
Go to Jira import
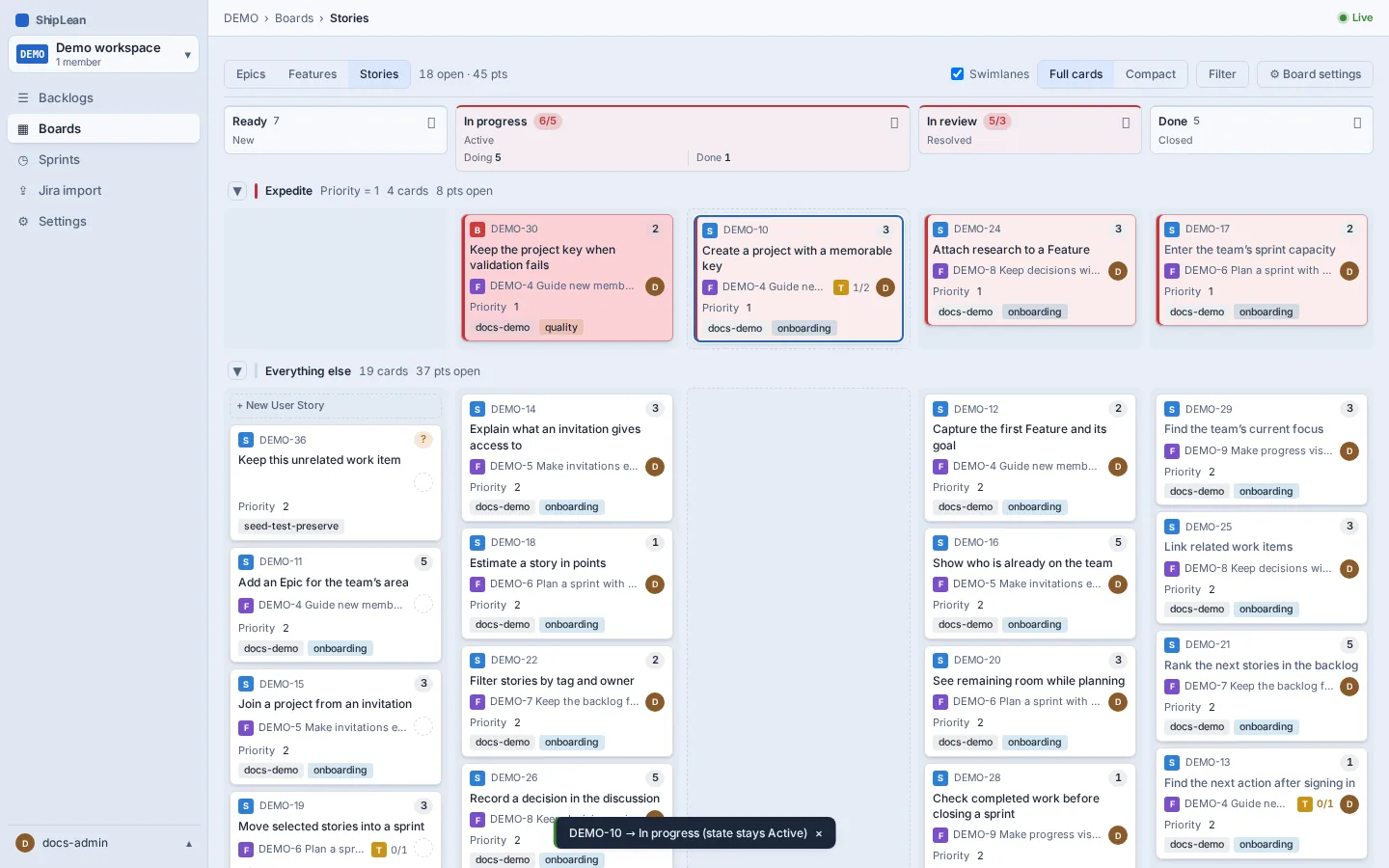point(104,191)
